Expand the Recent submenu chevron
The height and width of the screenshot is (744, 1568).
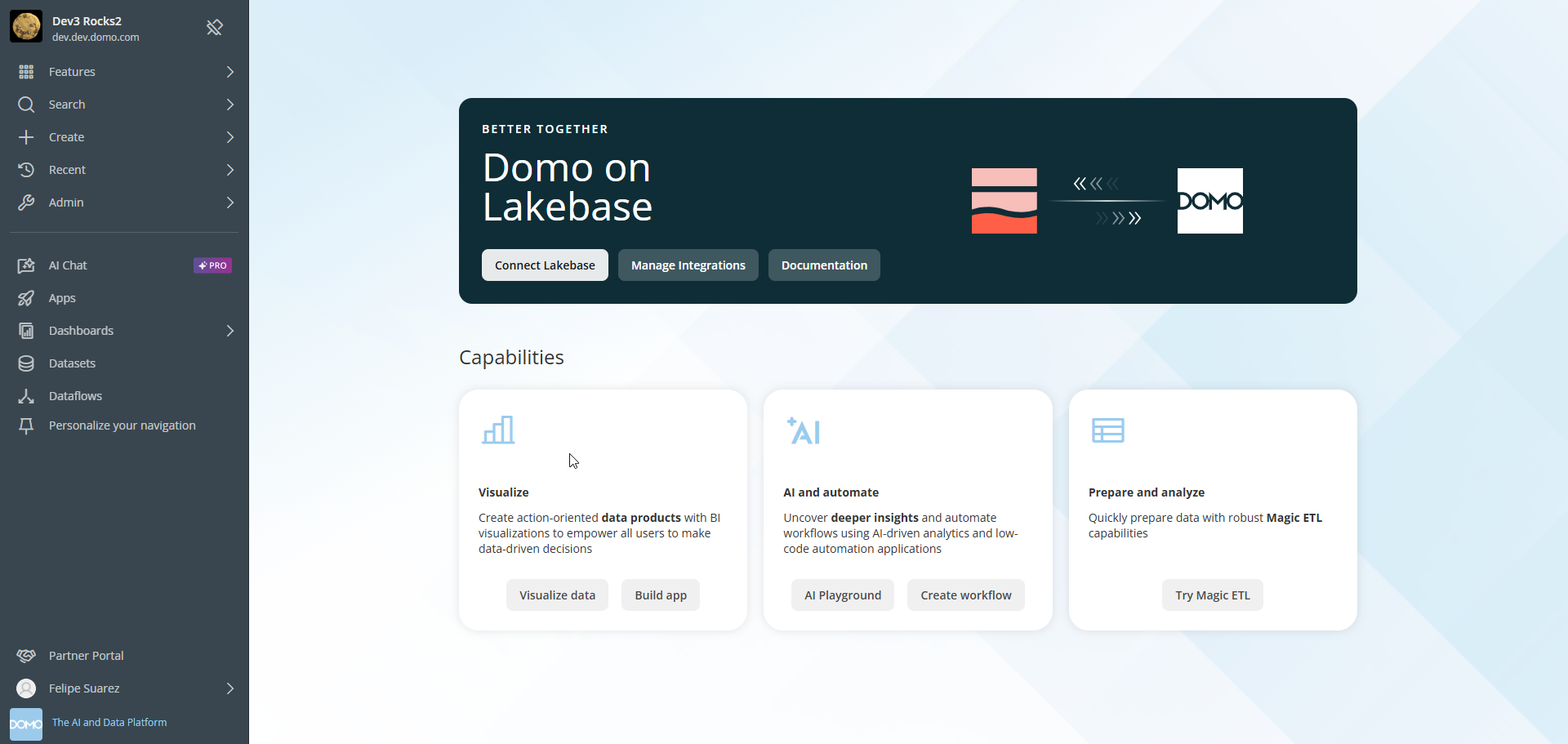coord(230,170)
